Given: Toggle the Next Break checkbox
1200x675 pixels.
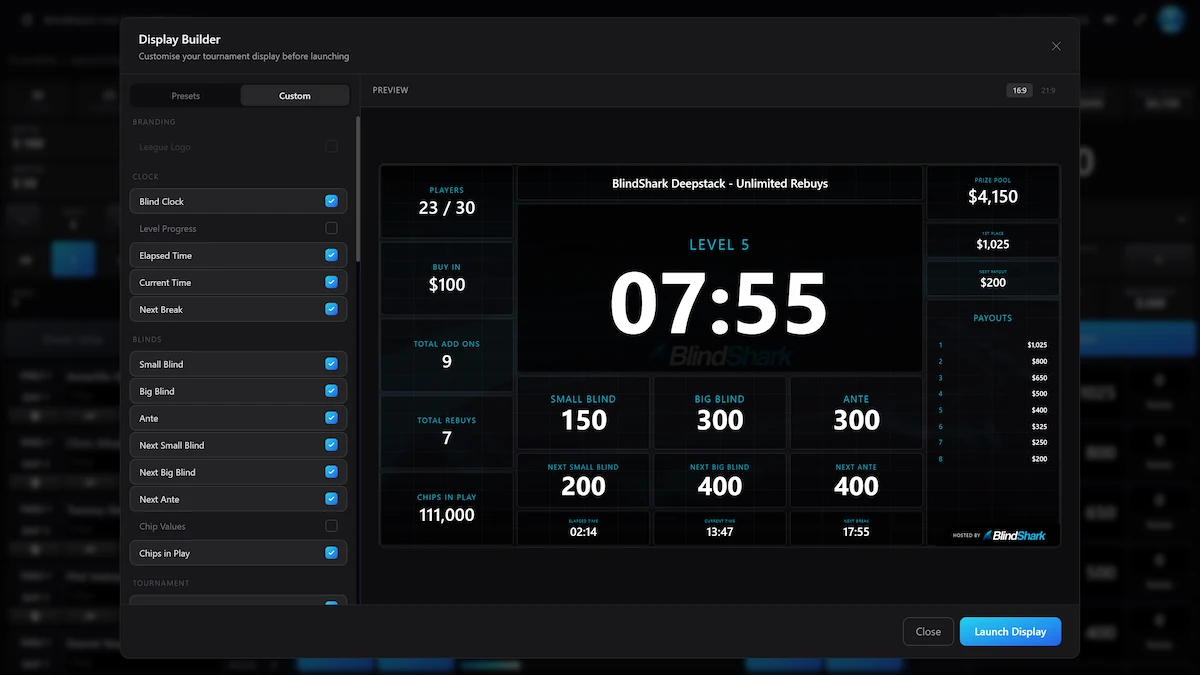Looking at the screenshot, I should (x=331, y=309).
